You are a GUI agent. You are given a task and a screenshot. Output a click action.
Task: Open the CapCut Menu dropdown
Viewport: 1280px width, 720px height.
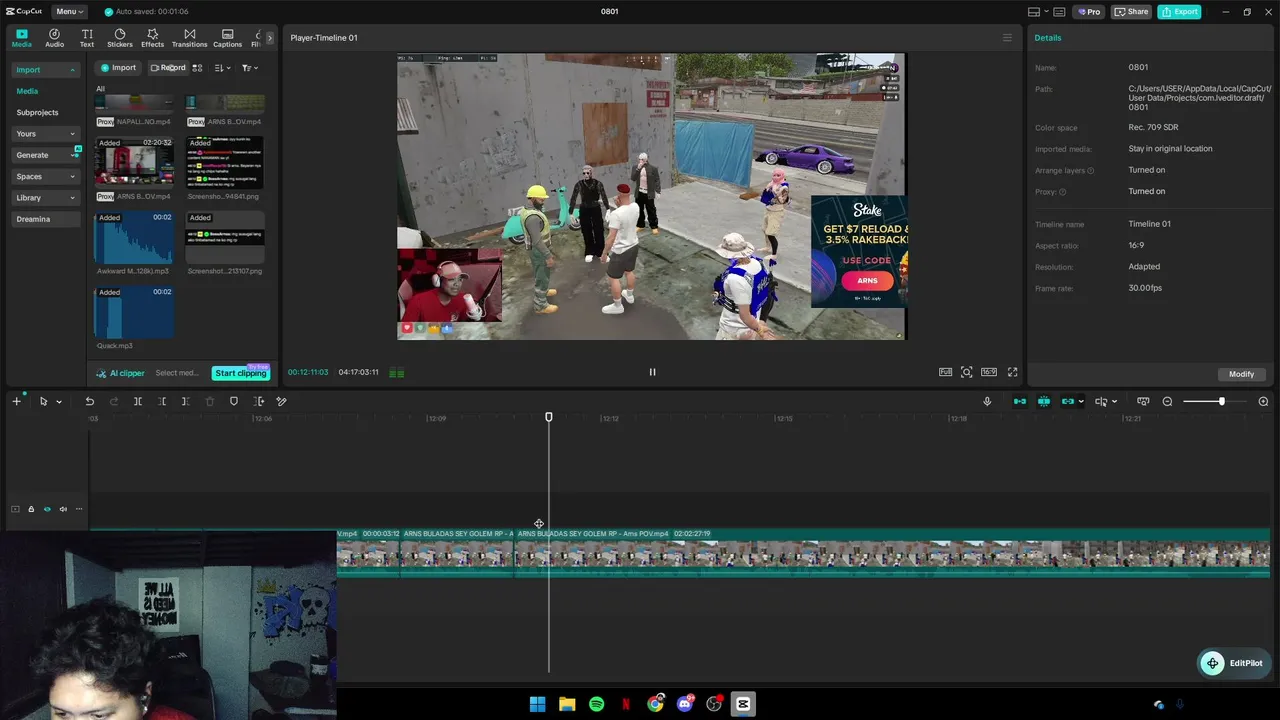70,12
